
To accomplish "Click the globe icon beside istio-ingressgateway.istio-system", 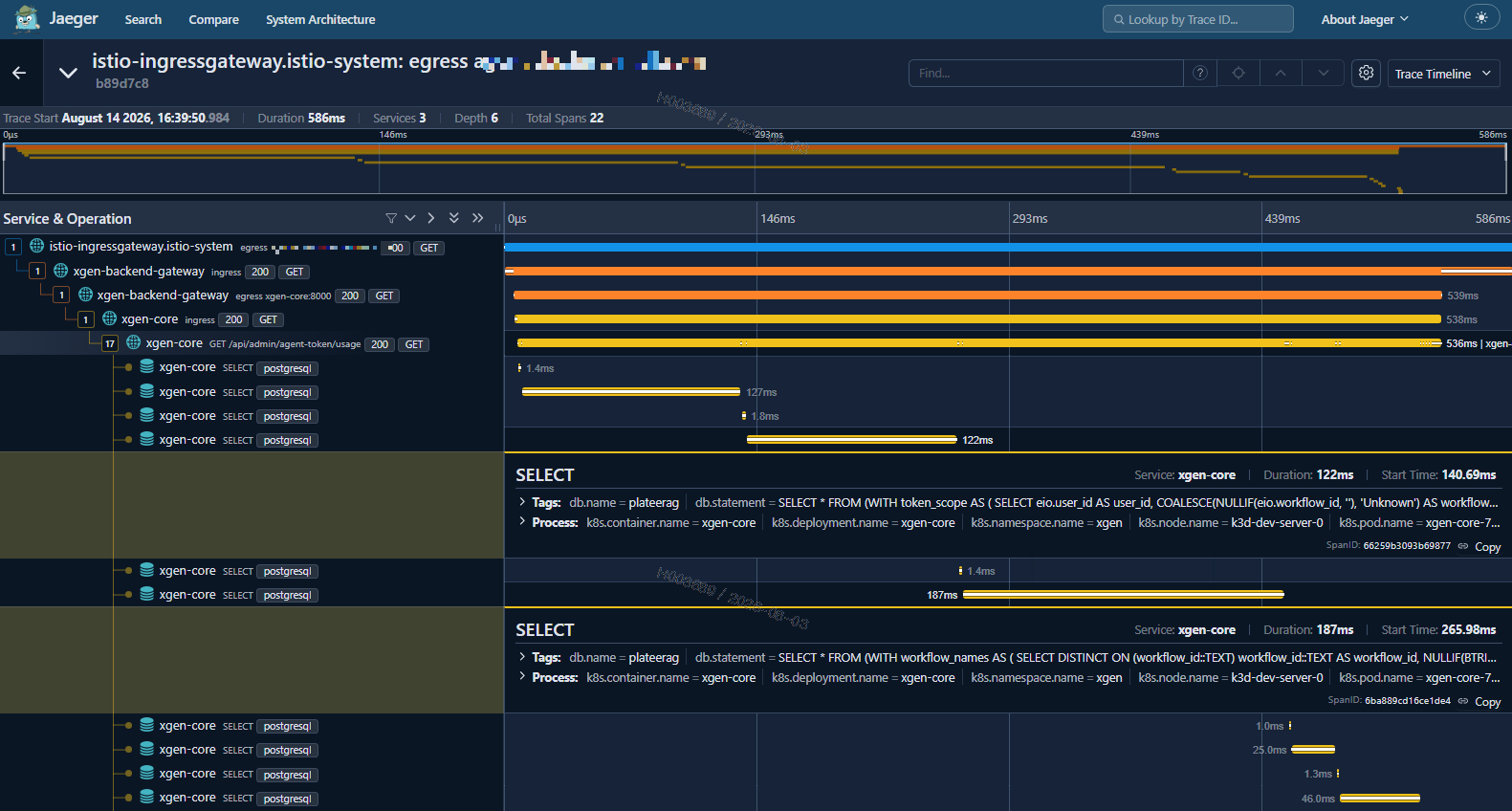I will tap(37, 247).
